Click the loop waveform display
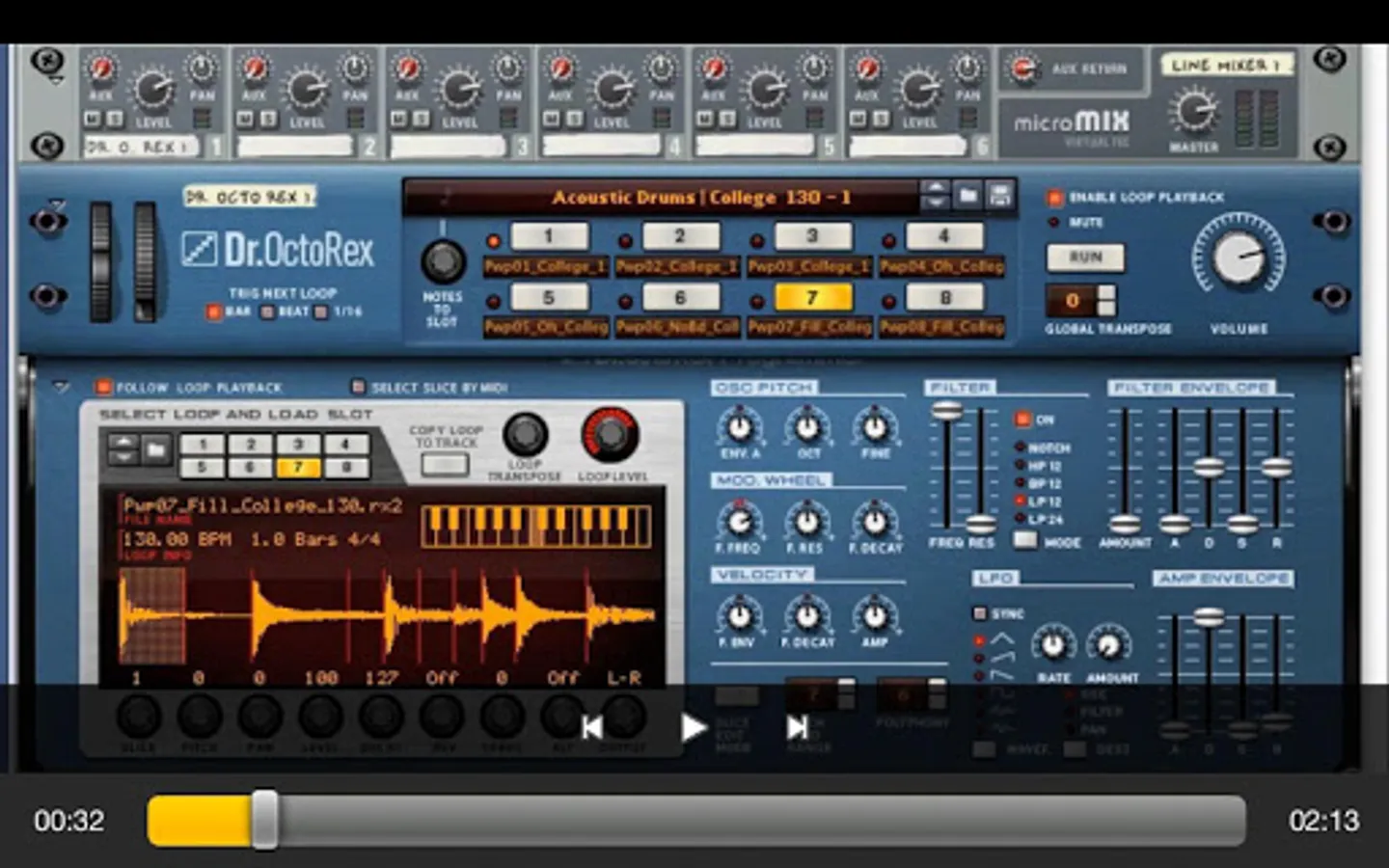 coord(386,615)
